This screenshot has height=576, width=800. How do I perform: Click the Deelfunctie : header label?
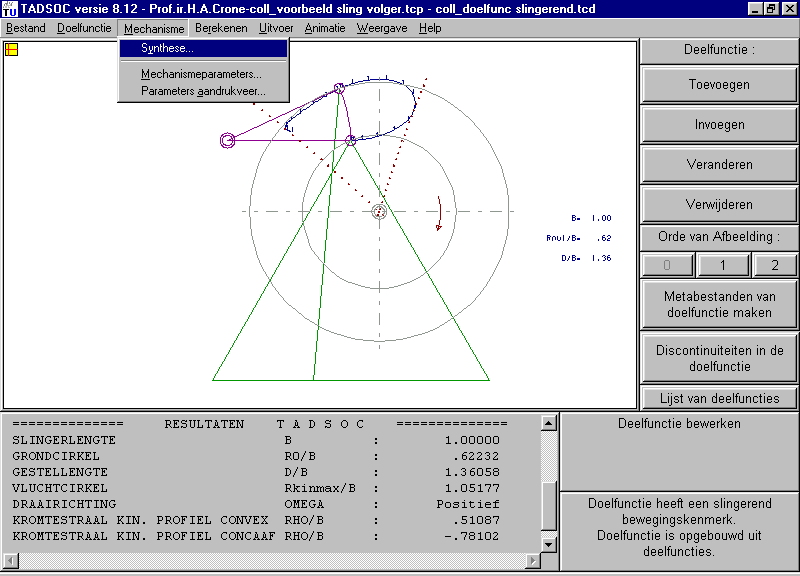(719, 49)
